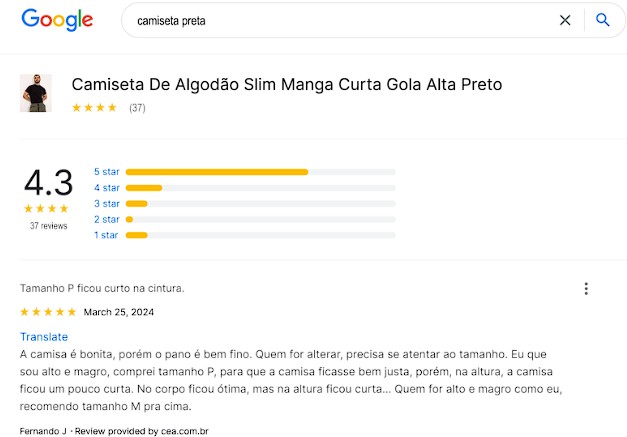Clear the search box text
The image size is (627, 437).
point(565,20)
